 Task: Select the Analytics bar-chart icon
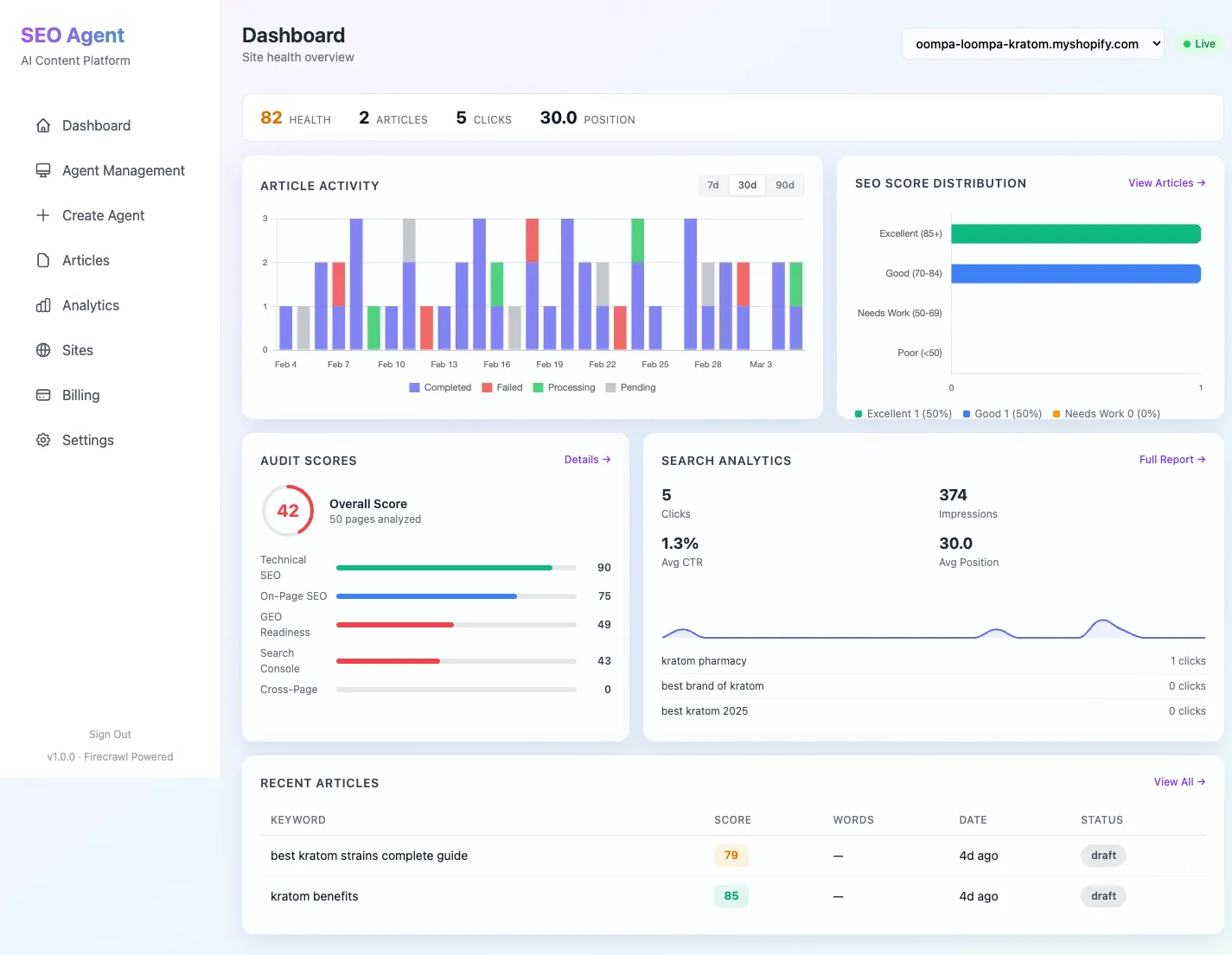(42, 304)
